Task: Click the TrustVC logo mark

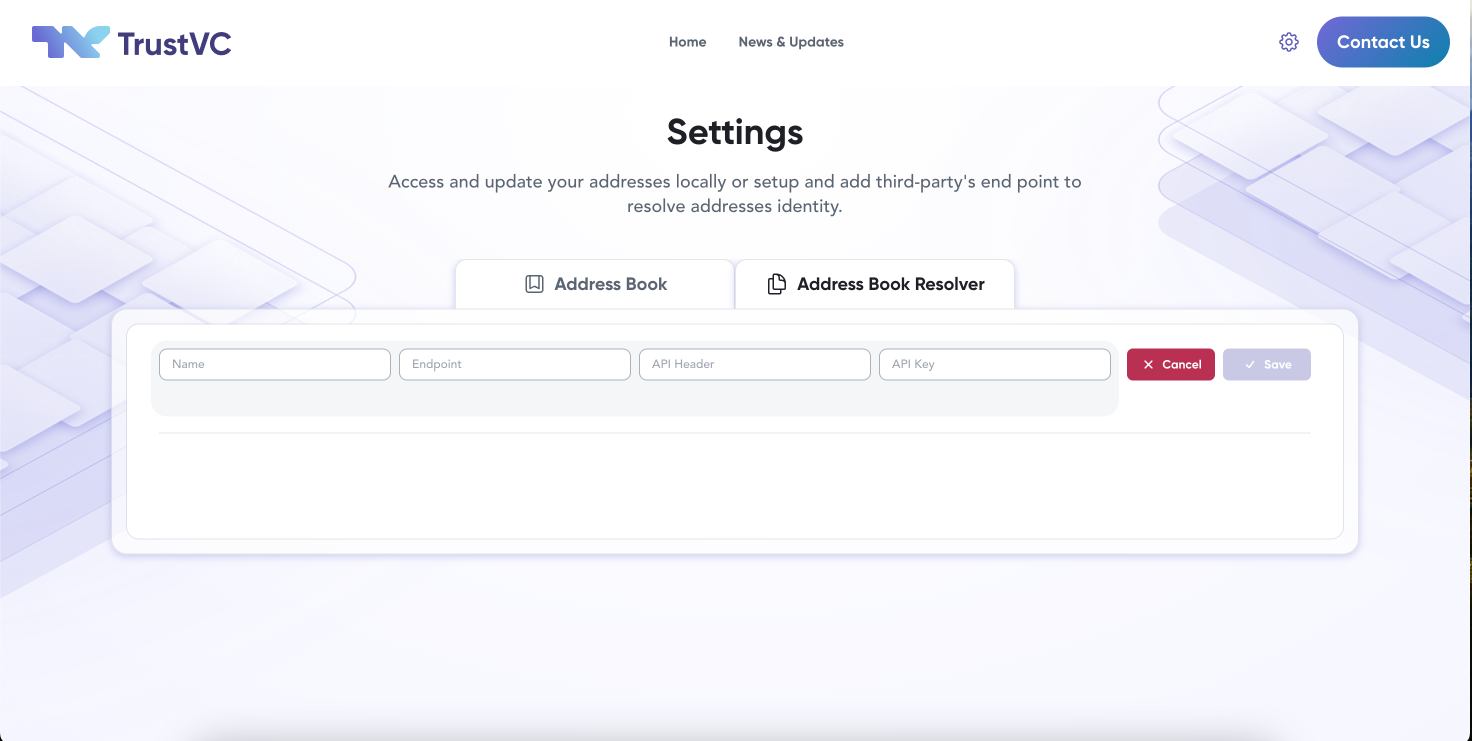Action: click(71, 42)
